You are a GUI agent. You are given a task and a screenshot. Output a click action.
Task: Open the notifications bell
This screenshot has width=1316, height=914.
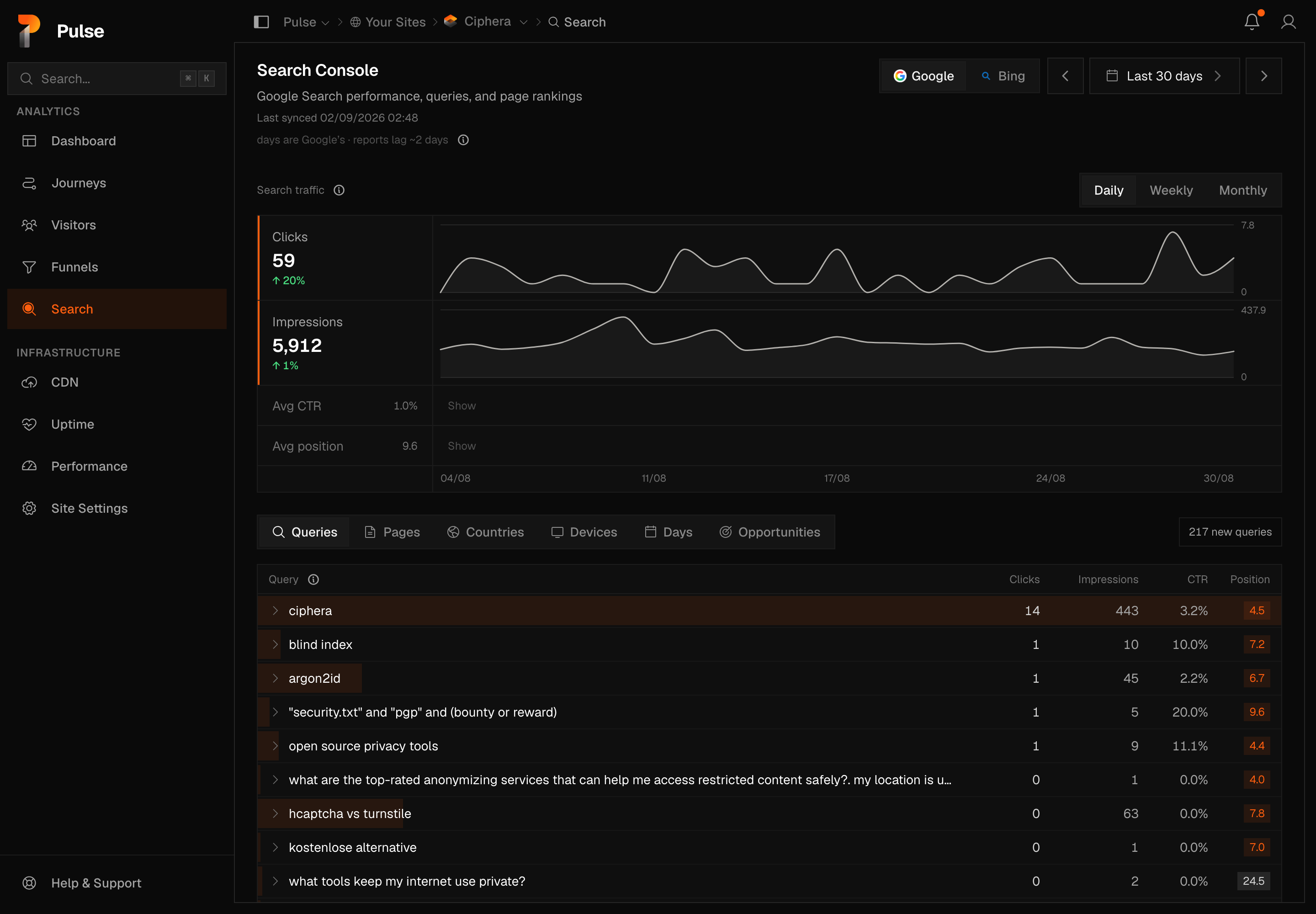[1252, 22]
